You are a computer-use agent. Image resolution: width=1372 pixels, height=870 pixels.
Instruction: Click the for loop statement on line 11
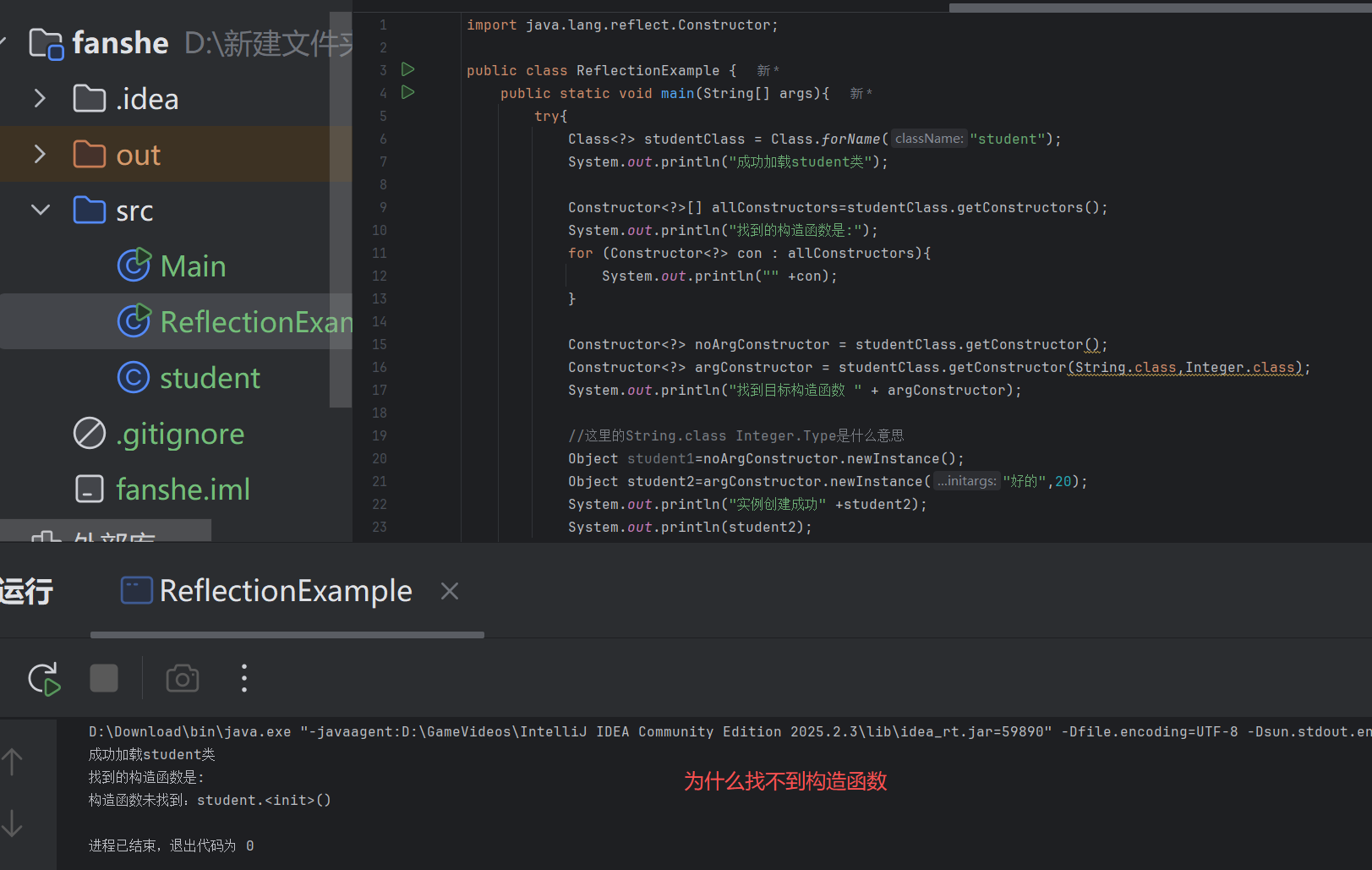coord(749,254)
